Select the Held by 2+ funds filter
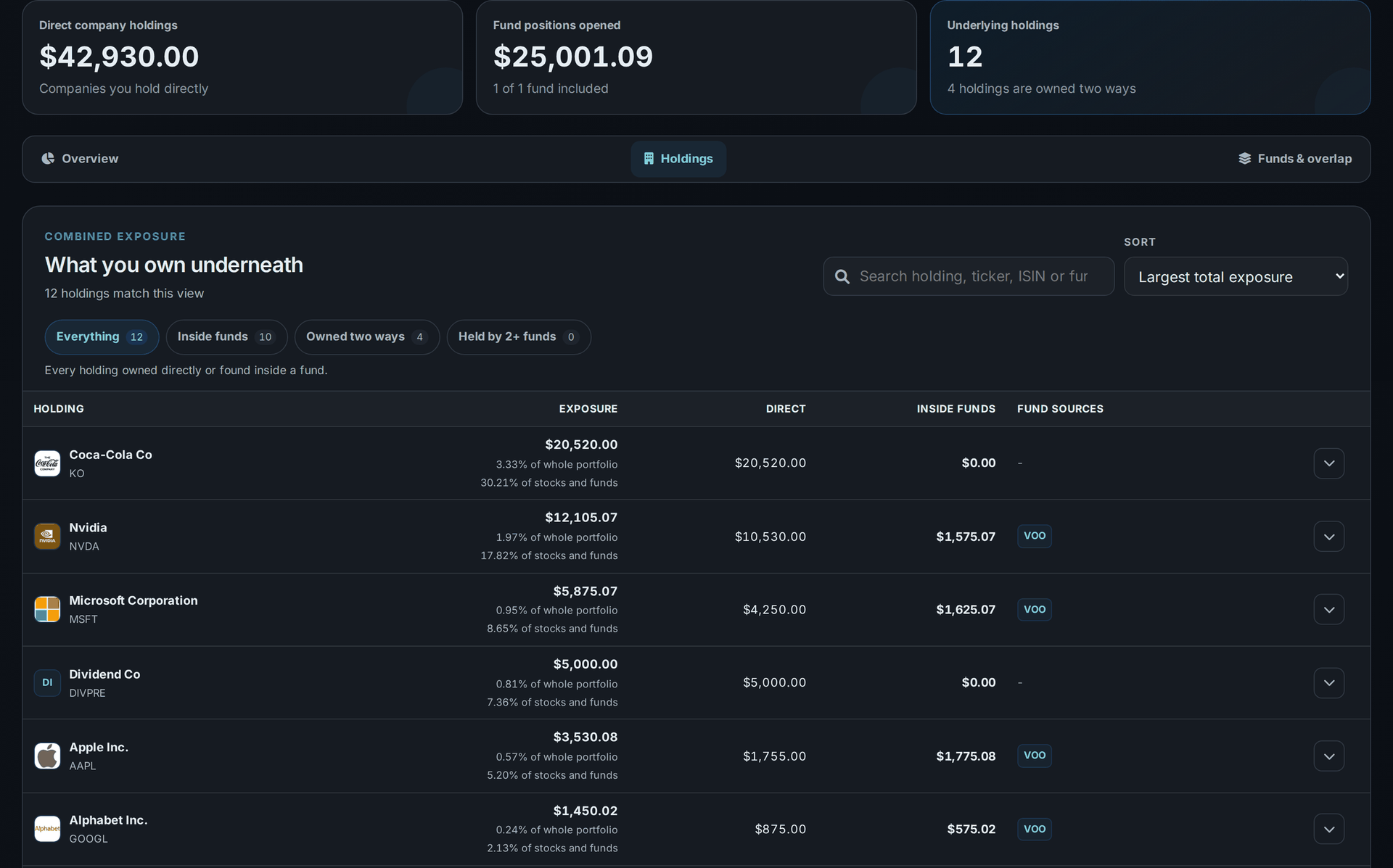Viewport: 1393px width, 868px height. coord(519,337)
